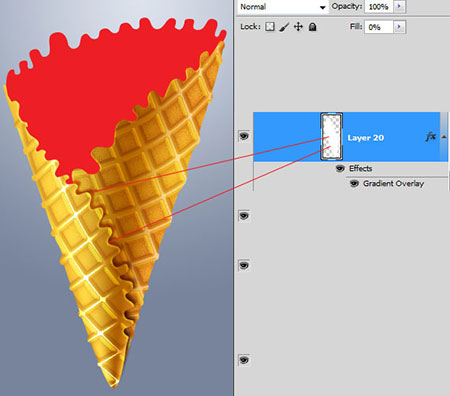Click the Effects label
Screen dimensions: 450x396
360,168
